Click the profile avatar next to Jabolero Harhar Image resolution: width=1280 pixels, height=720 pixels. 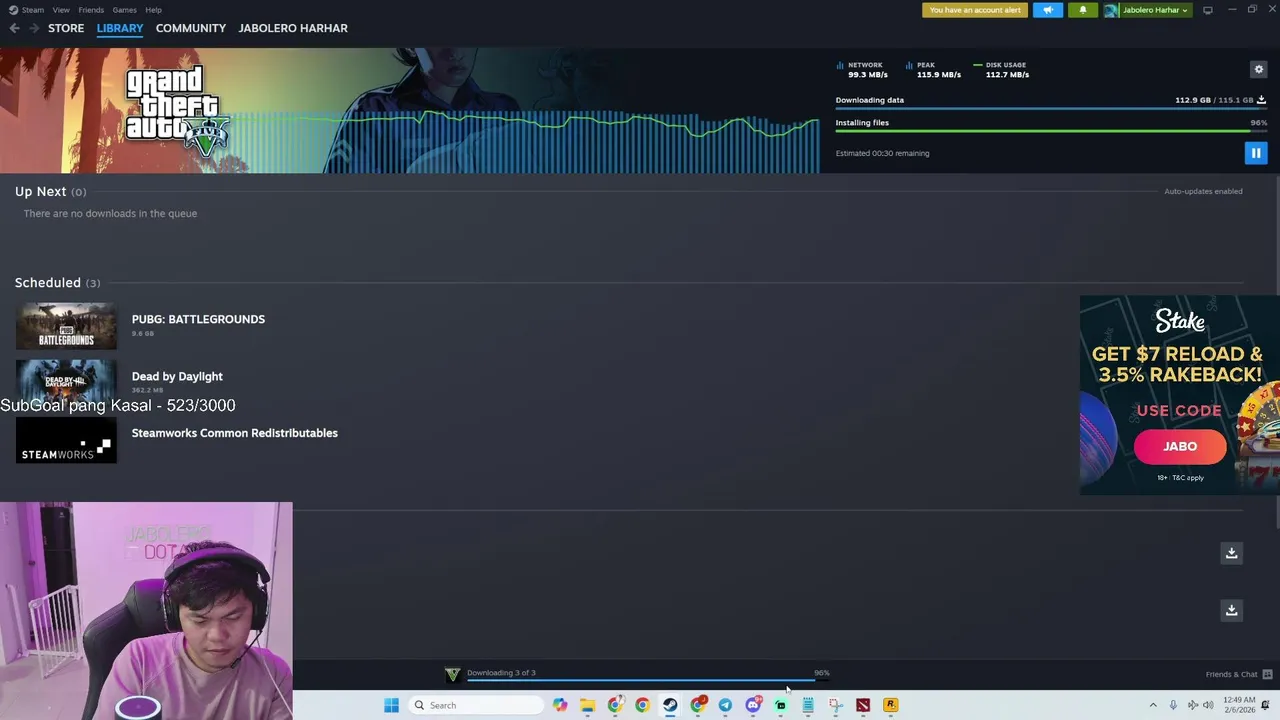(x=1111, y=10)
